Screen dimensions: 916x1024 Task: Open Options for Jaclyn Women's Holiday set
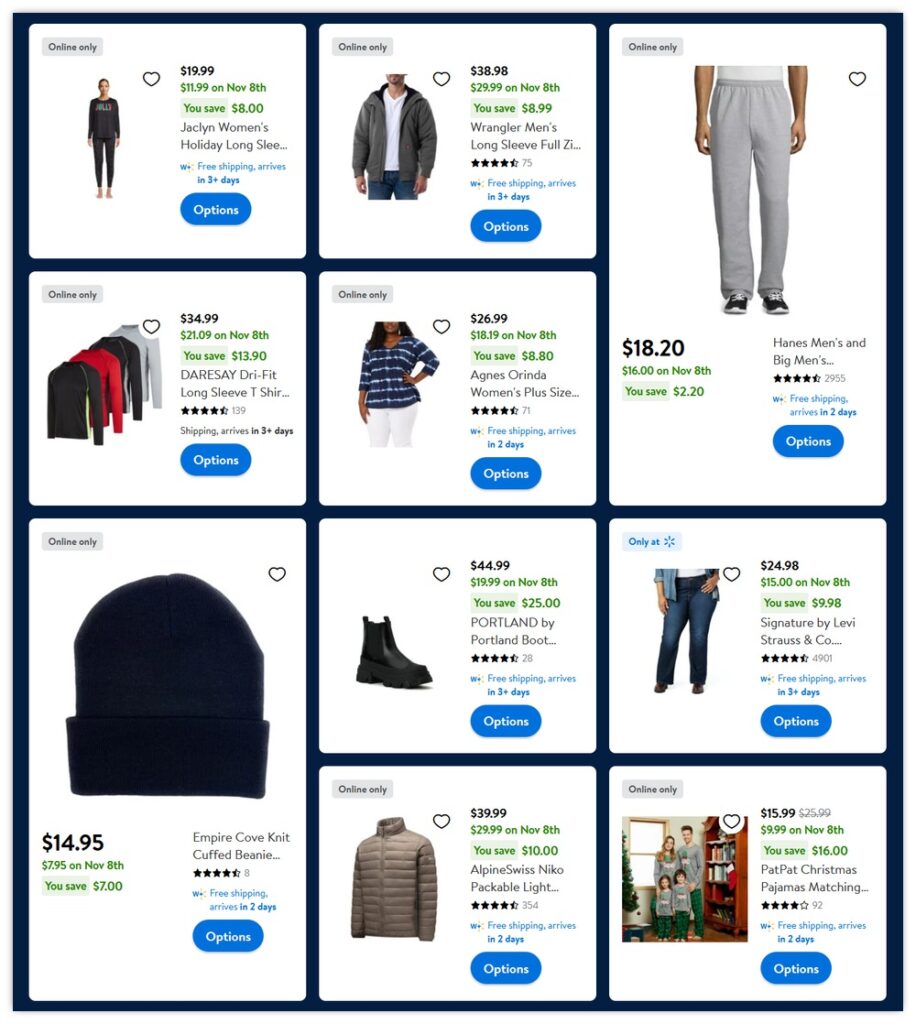(215, 210)
